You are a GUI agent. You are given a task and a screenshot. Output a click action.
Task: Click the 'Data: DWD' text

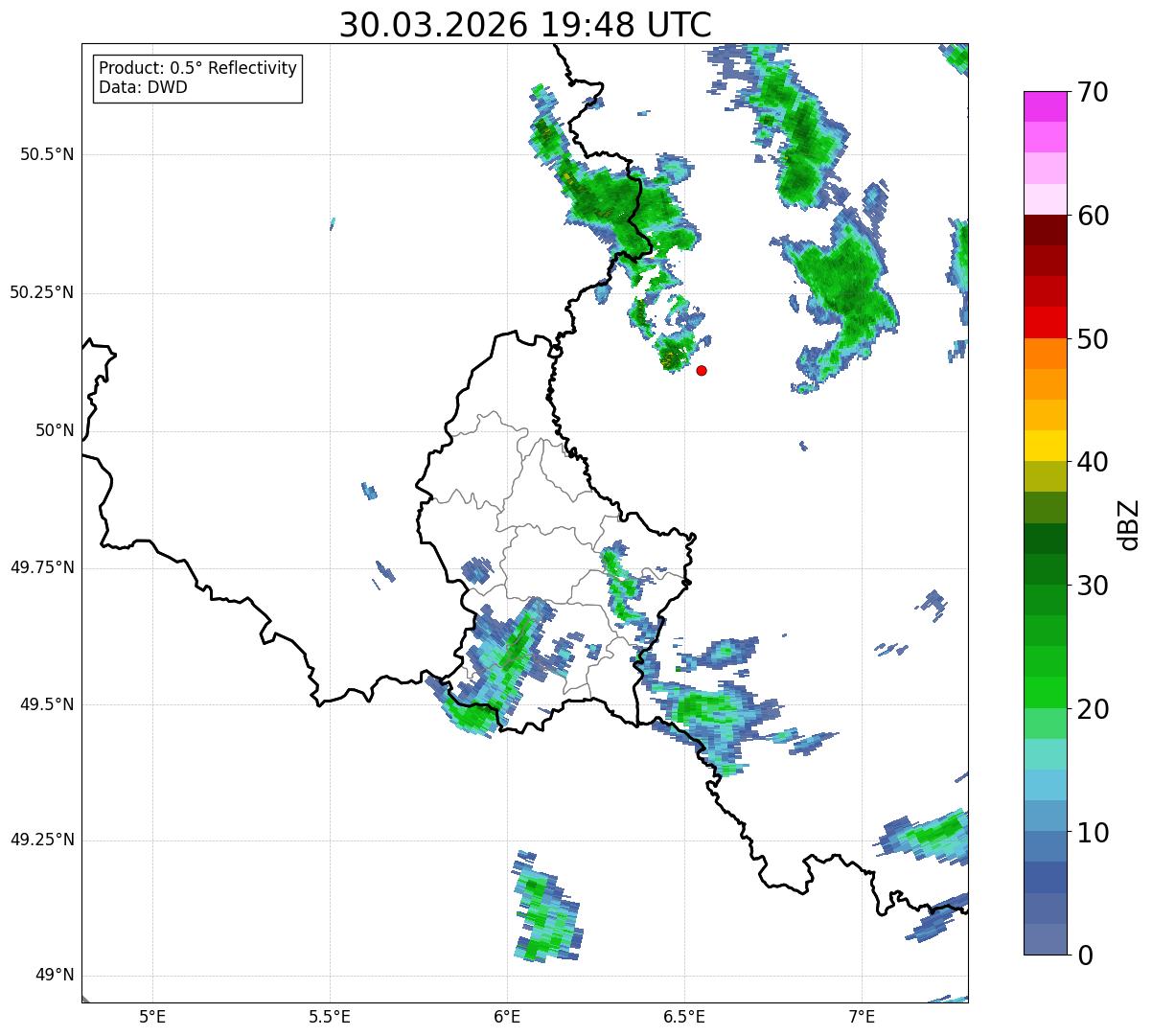click(143, 88)
